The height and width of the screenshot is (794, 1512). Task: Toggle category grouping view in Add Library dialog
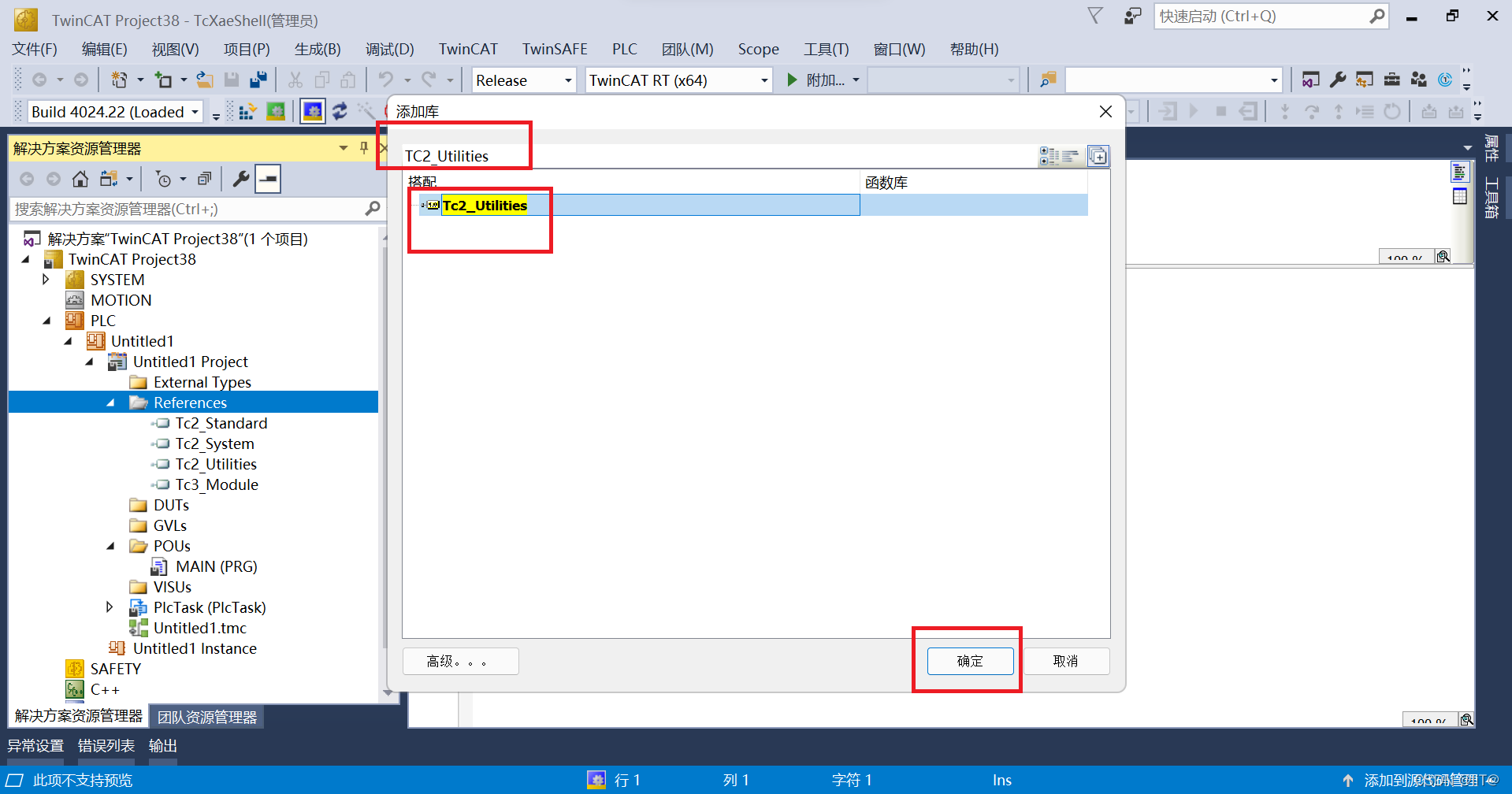pyautogui.click(x=1049, y=156)
